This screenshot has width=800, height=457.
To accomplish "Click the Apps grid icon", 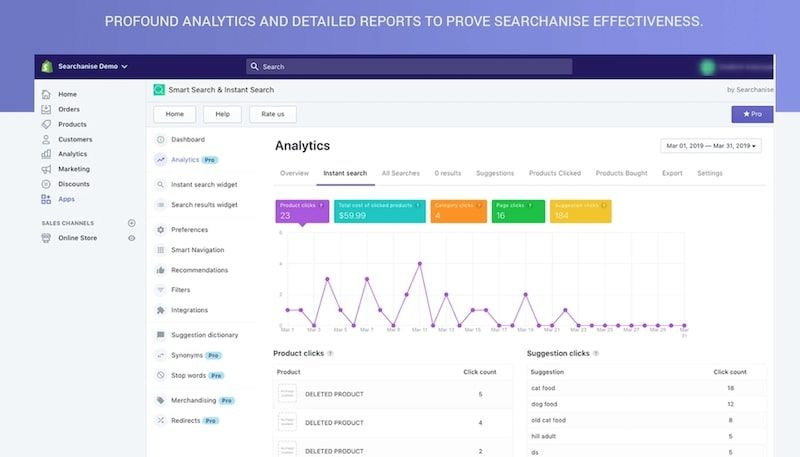I will (46, 199).
